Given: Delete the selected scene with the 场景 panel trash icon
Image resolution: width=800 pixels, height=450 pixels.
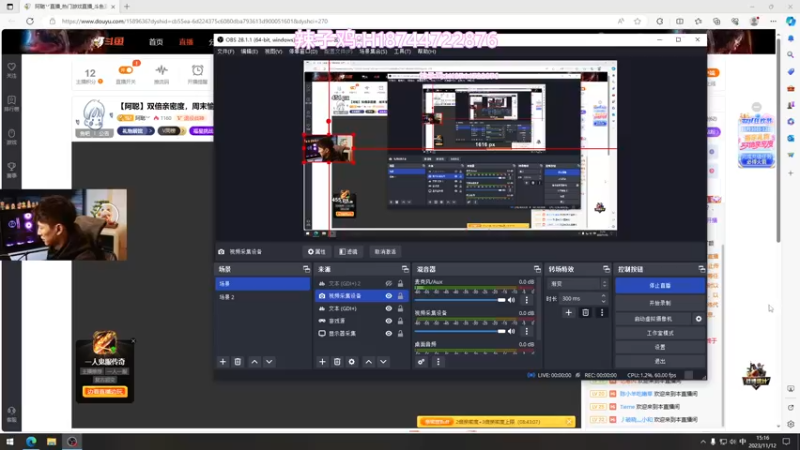Looking at the screenshot, I should pyautogui.click(x=238, y=362).
